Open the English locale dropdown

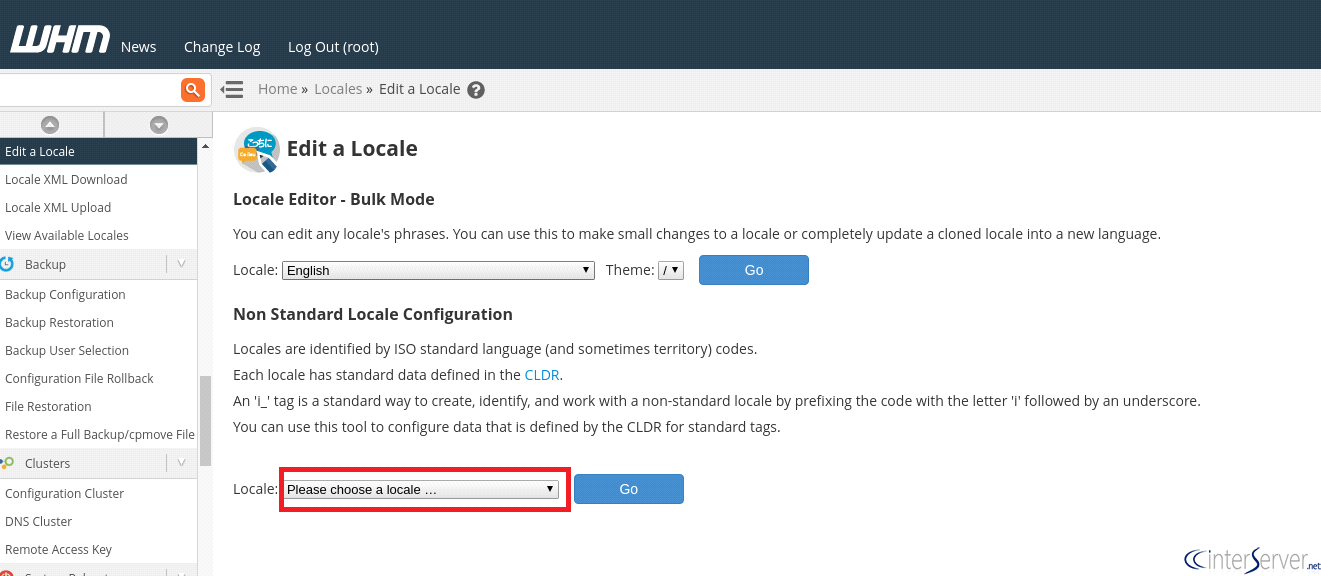(439, 270)
